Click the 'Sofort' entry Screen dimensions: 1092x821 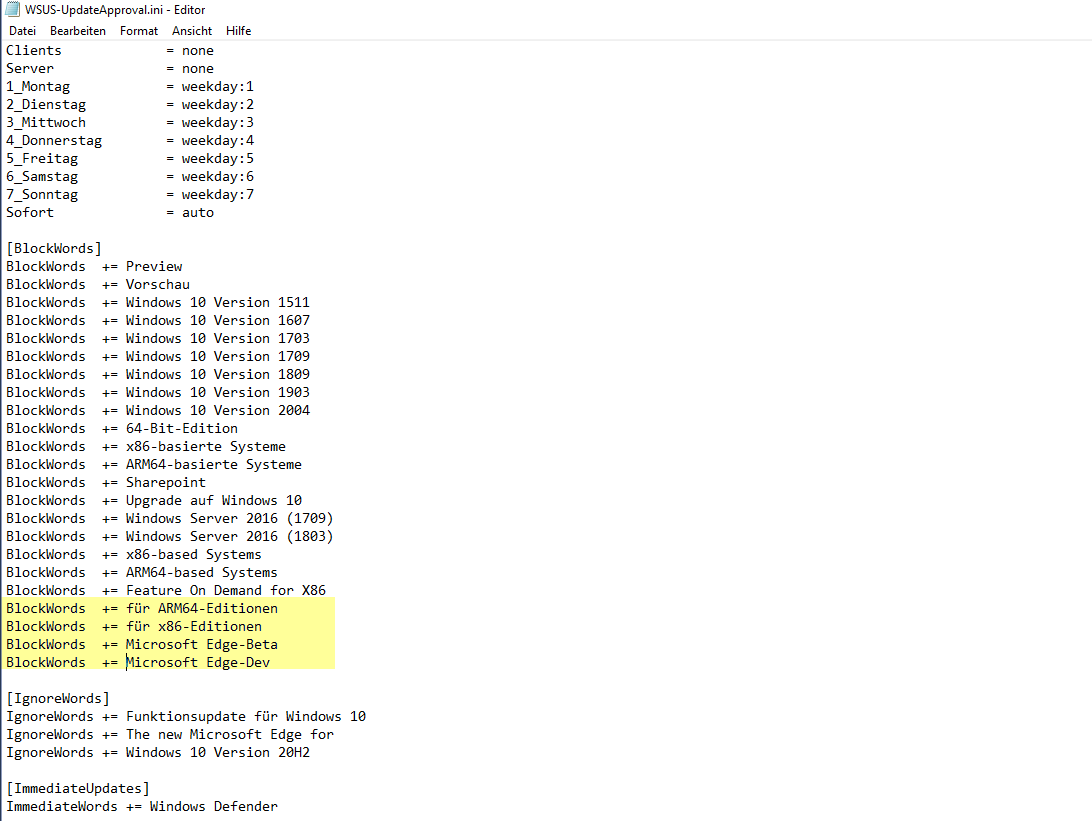[30, 212]
